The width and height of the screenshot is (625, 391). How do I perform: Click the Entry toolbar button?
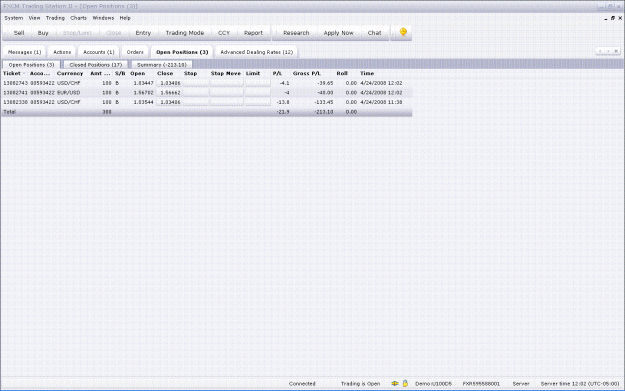point(143,33)
